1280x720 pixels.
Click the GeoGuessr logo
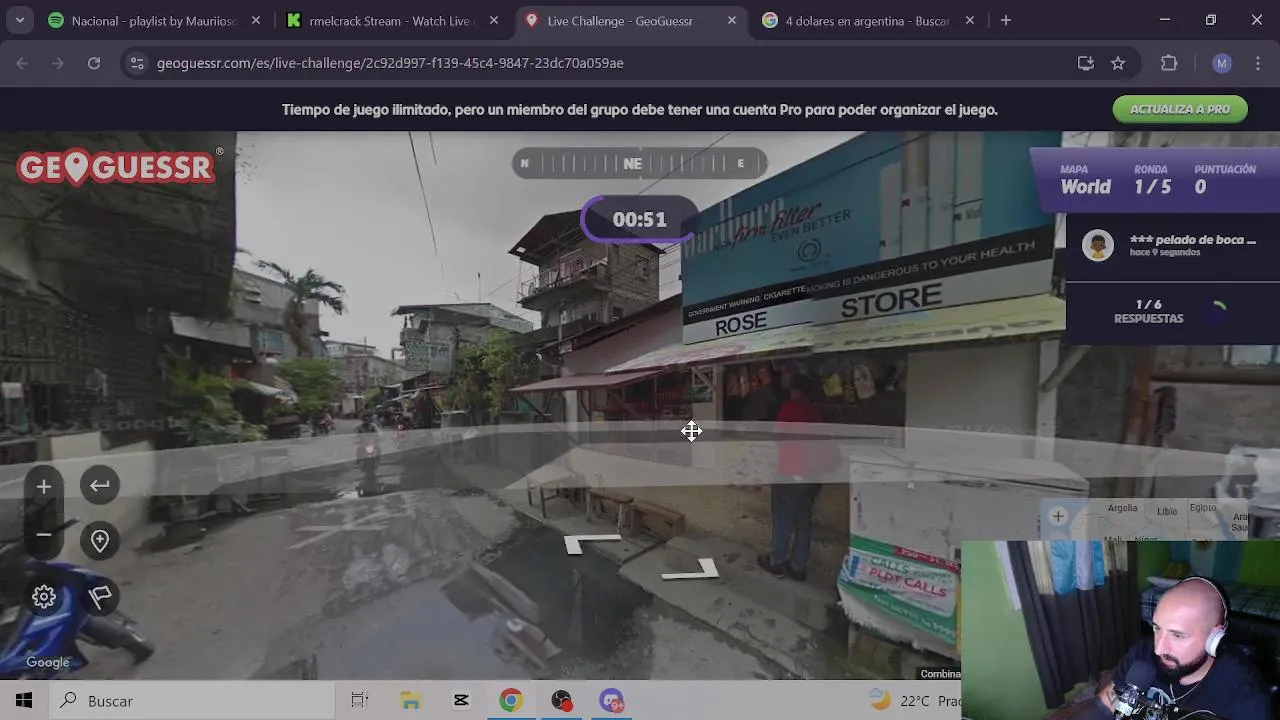pos(117,167)
